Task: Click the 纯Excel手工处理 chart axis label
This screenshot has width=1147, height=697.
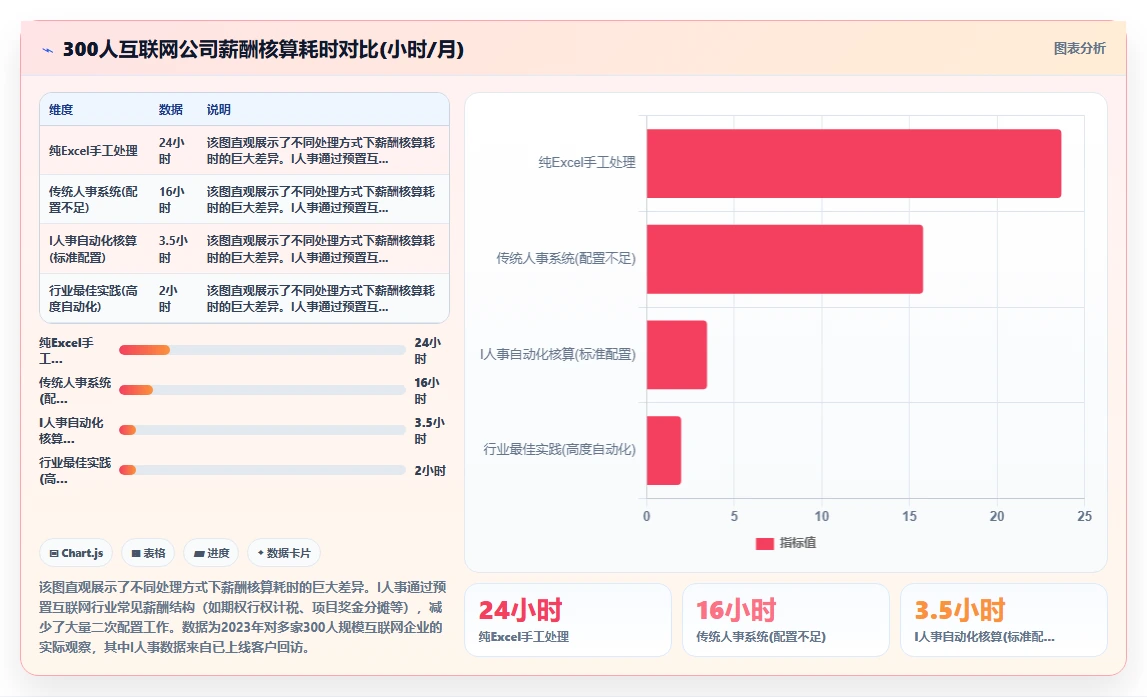Action: tap(587, 162)
